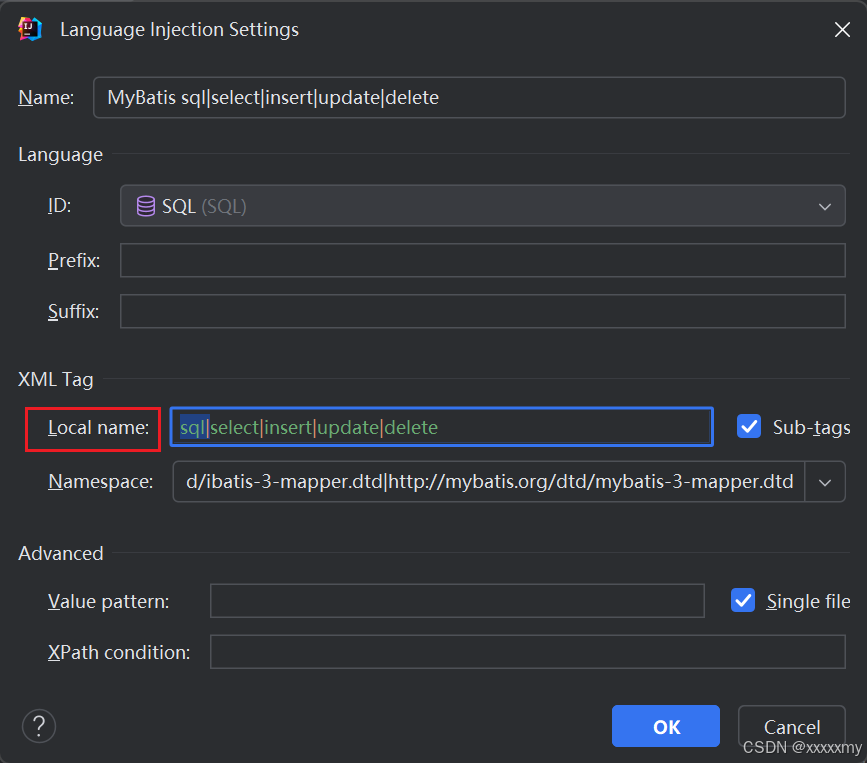This screenshot has height=763, width=867.
Task: Click the SQL database icon in the ID field
Action: coord(145,205)
